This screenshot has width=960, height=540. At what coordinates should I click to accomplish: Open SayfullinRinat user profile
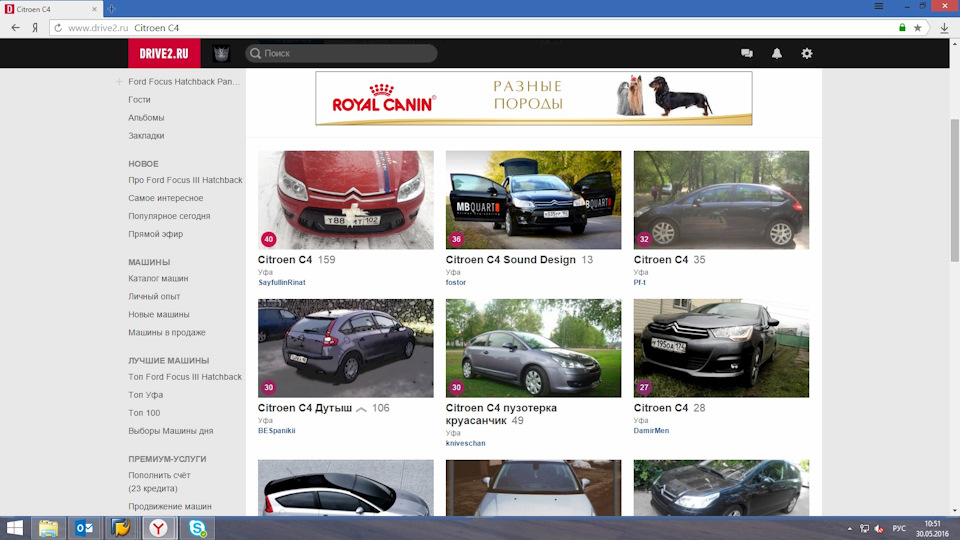[x=282, y=282]
